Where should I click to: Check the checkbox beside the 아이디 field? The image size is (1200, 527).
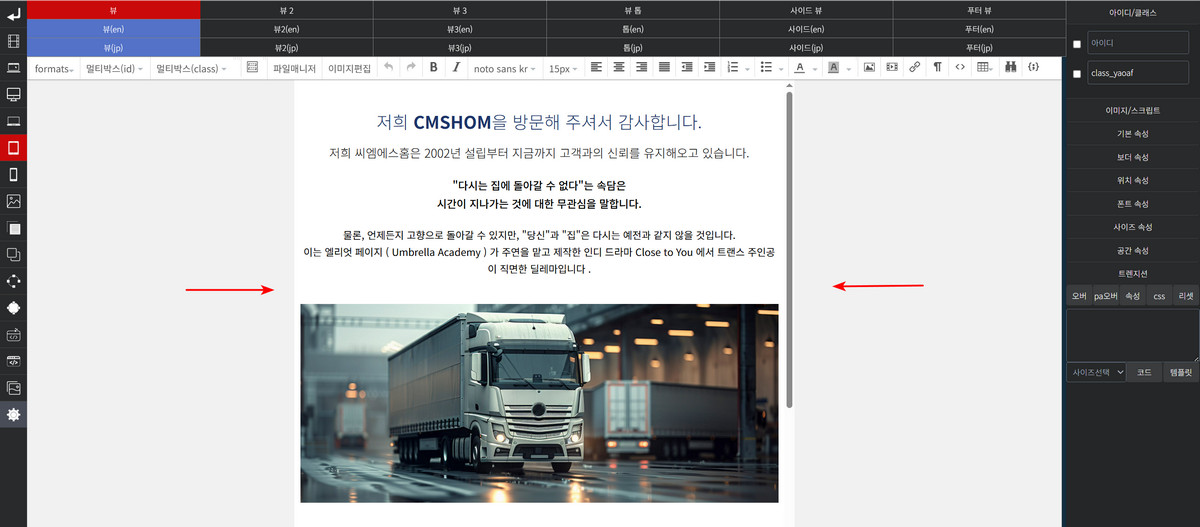pyautogui.click(x=1076, y=44)
